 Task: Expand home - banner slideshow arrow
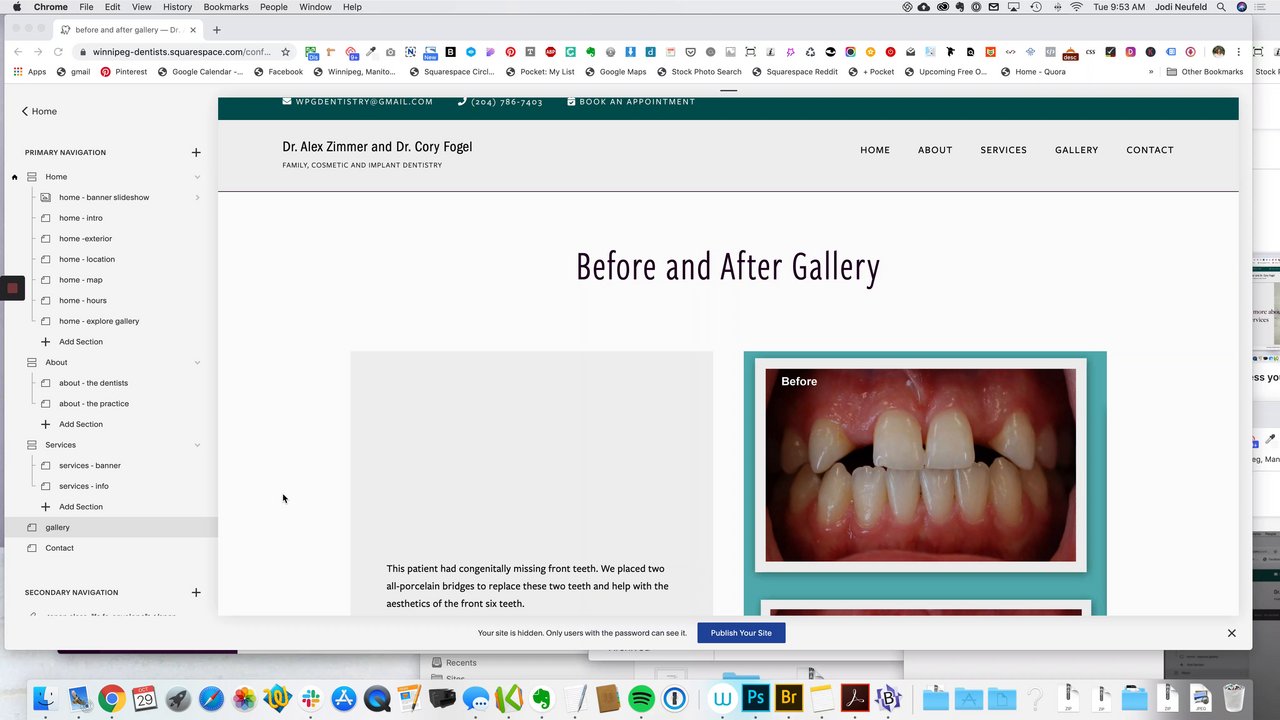pos(197,198)
